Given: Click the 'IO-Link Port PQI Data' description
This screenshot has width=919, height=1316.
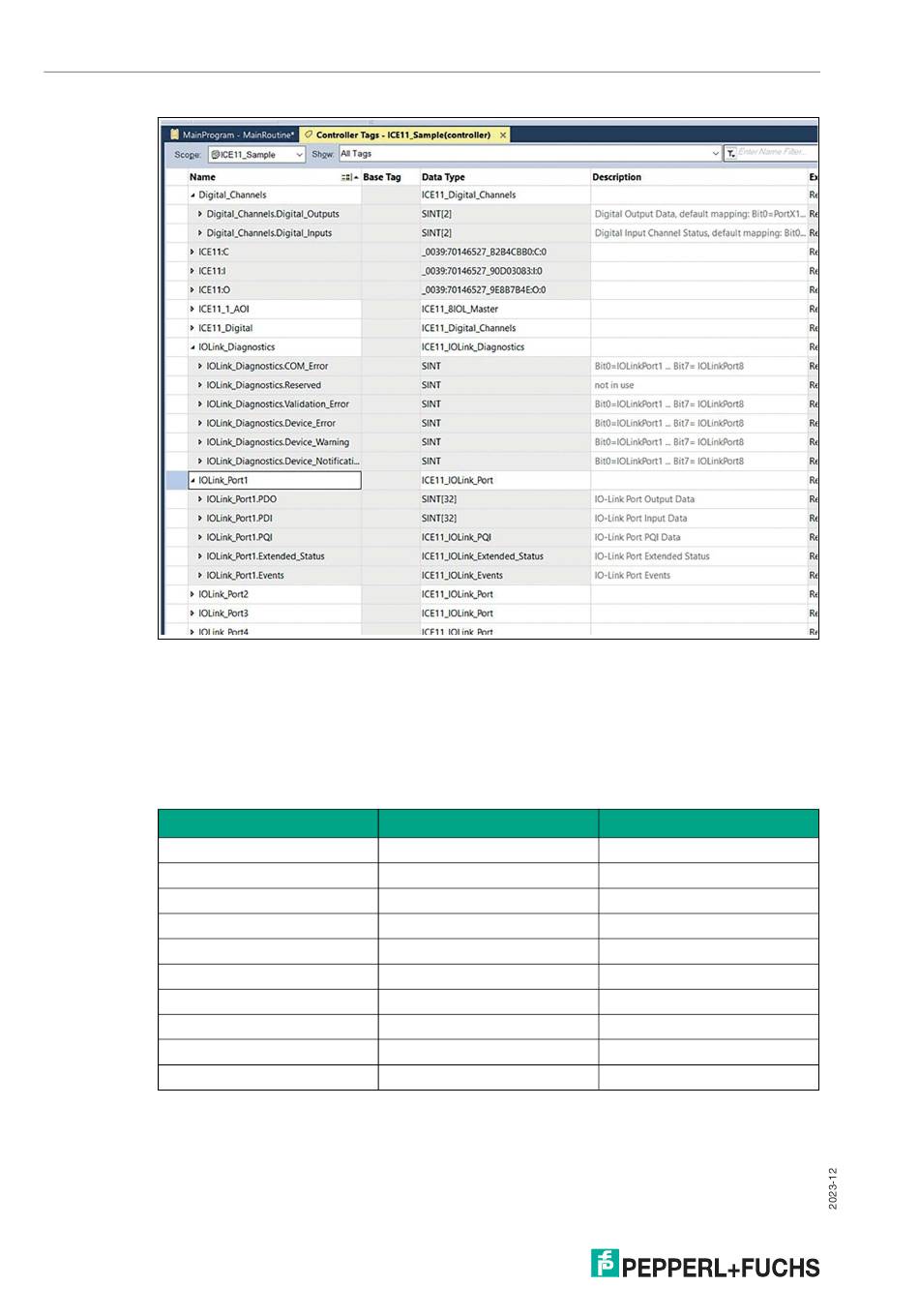Looking at the screenshot, I should (699, 537).
